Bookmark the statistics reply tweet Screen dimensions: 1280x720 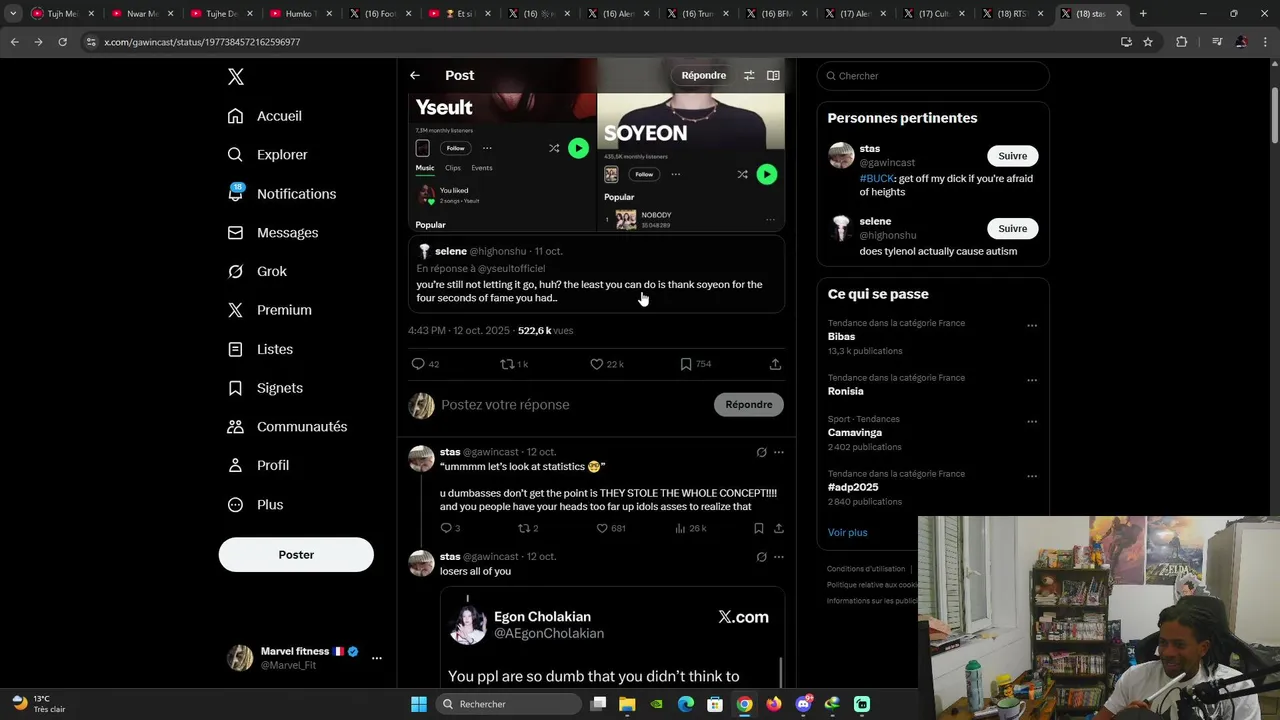click(x=759, y=528)
